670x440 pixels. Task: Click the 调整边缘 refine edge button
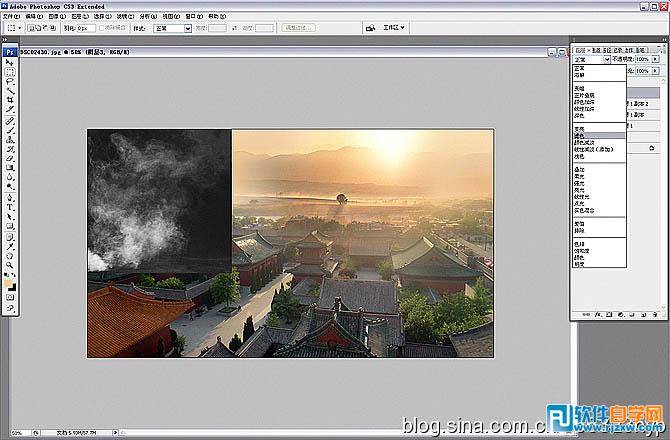[x=298, y=28]
